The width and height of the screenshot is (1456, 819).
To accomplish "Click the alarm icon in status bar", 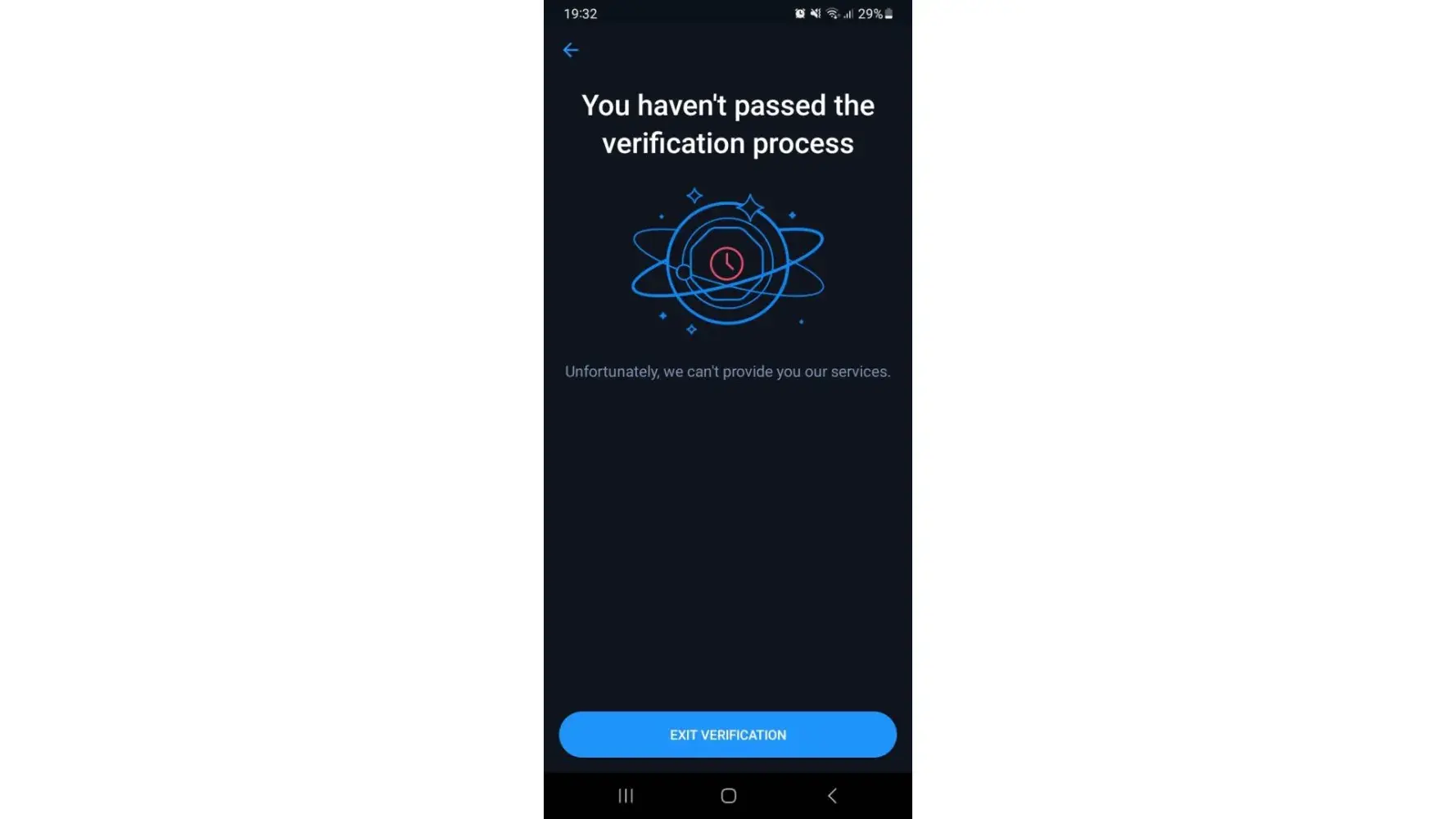I will point(800,13).
